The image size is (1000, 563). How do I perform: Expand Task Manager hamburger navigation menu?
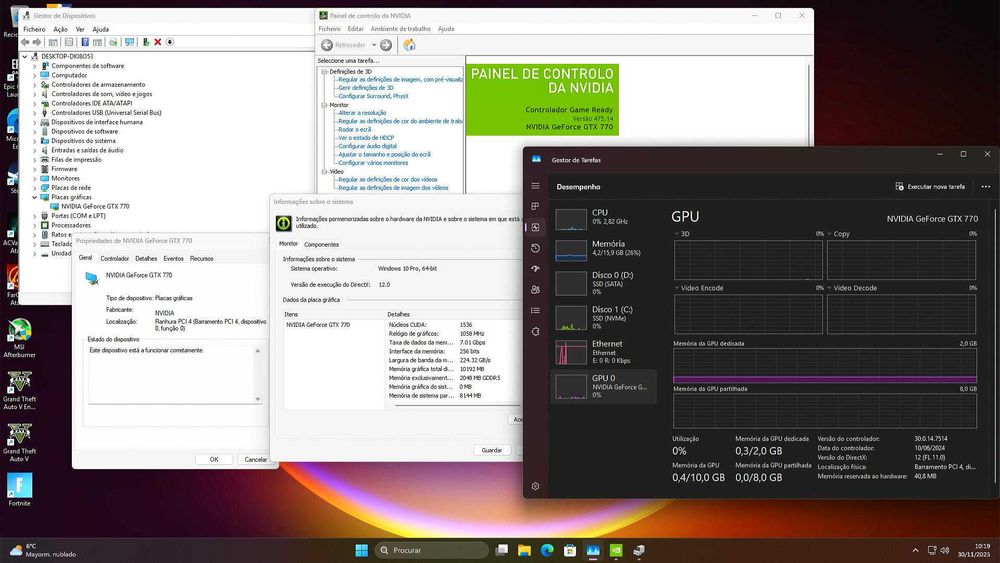pos(535,186)
